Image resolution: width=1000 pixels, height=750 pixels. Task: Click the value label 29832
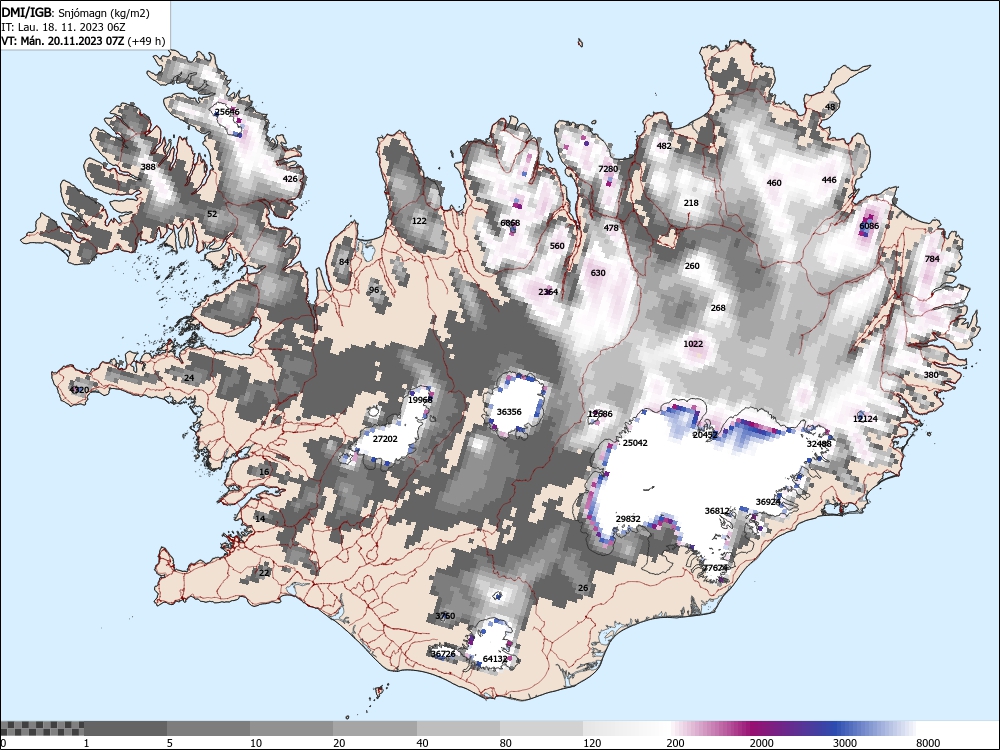(x=628, y=518)
